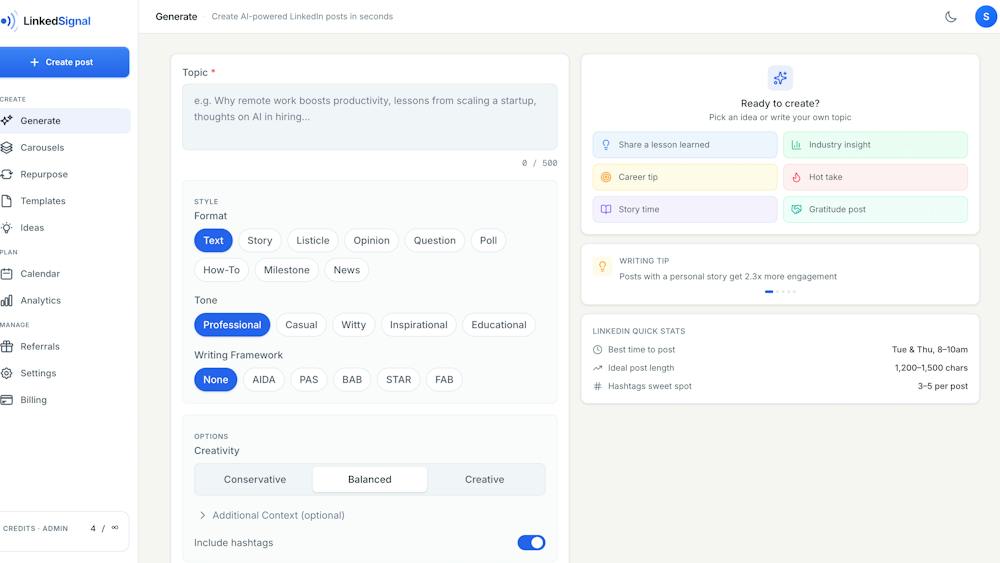Select the Opinion format chip
Image resolution: width=1000 pixels, height=563 pixels.
pyautogui.click(x=371, y=240)
